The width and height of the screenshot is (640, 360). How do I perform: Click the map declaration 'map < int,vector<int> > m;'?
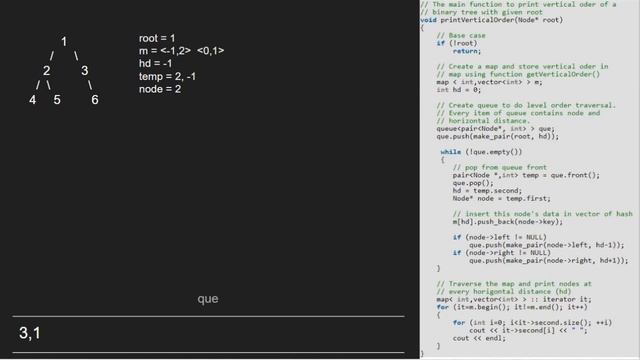click(489, 82)
